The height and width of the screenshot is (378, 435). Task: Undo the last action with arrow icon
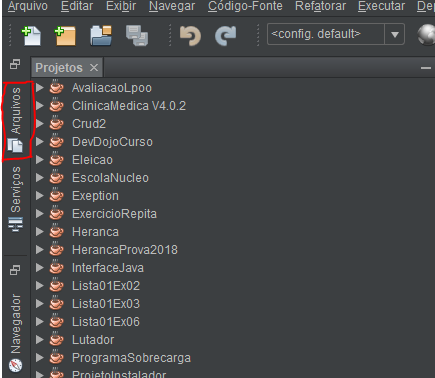pyautogui.click(x=190, y=36)
